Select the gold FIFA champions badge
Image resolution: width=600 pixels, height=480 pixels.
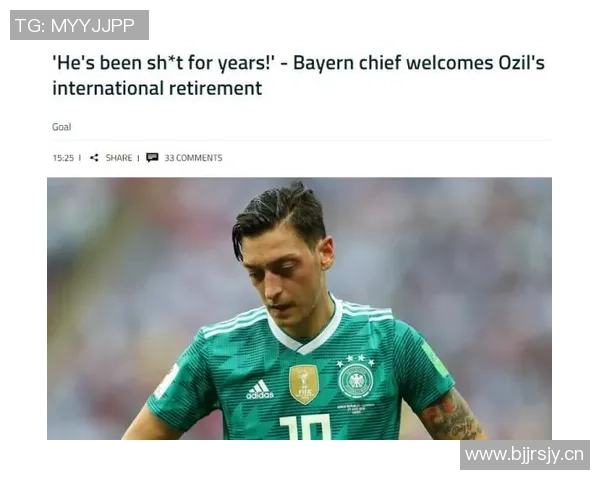click(x=304, y=384)
